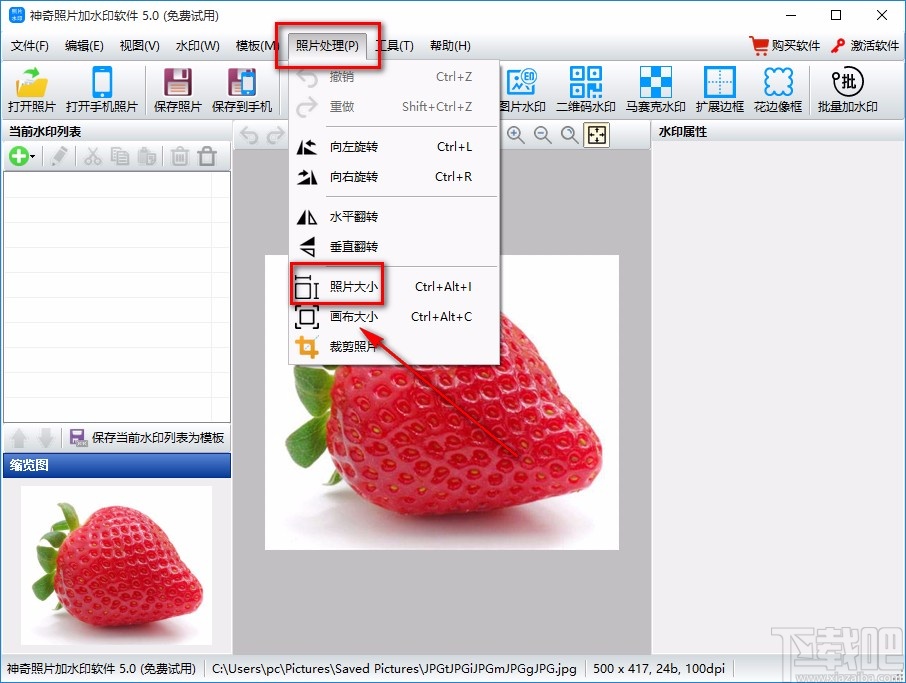Screen dimensions: 906x683
Task: Choose 画布大小 canvas size
Action: click(394, 317)
